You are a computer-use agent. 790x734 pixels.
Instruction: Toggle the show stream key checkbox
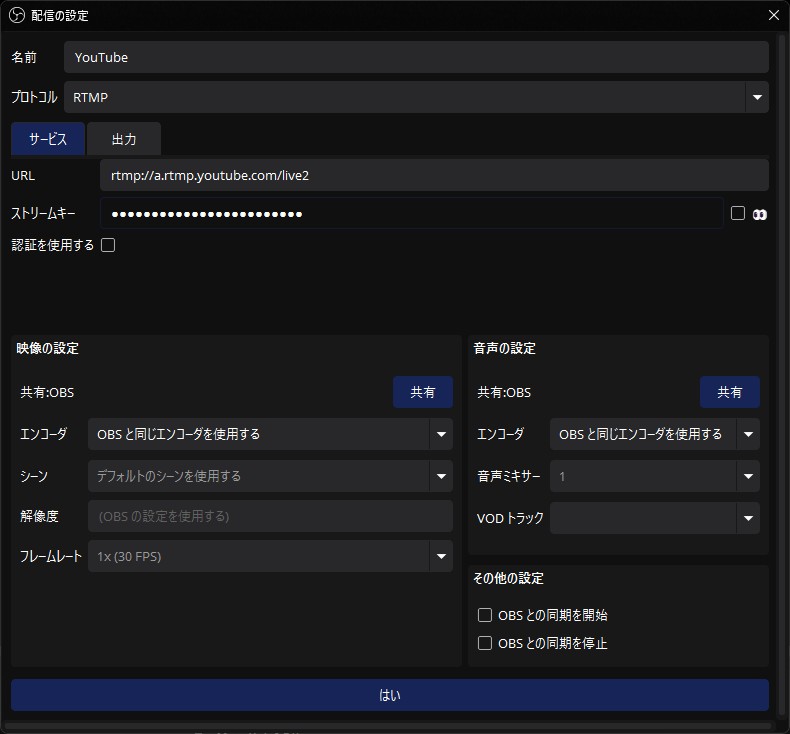coord(738,213)
